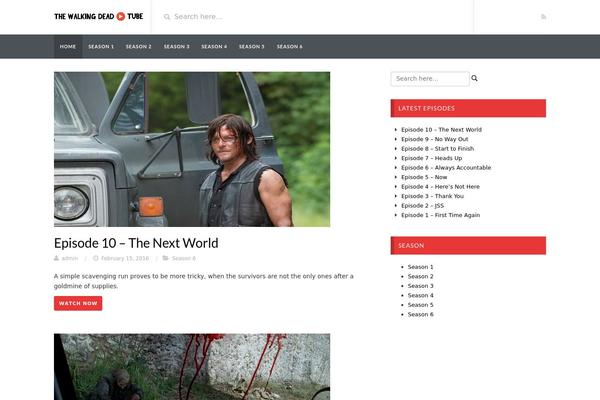Click The Walking Dead Tube logo
600x400 pixels.
click(x=99, y=16)
